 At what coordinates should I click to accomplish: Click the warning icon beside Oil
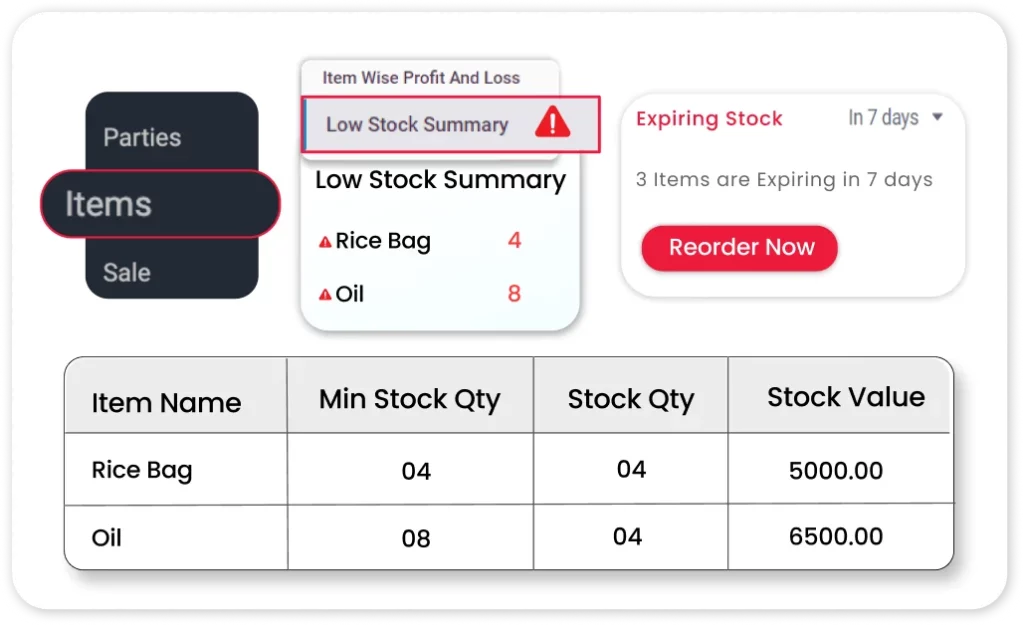click(x=325, y=295)
